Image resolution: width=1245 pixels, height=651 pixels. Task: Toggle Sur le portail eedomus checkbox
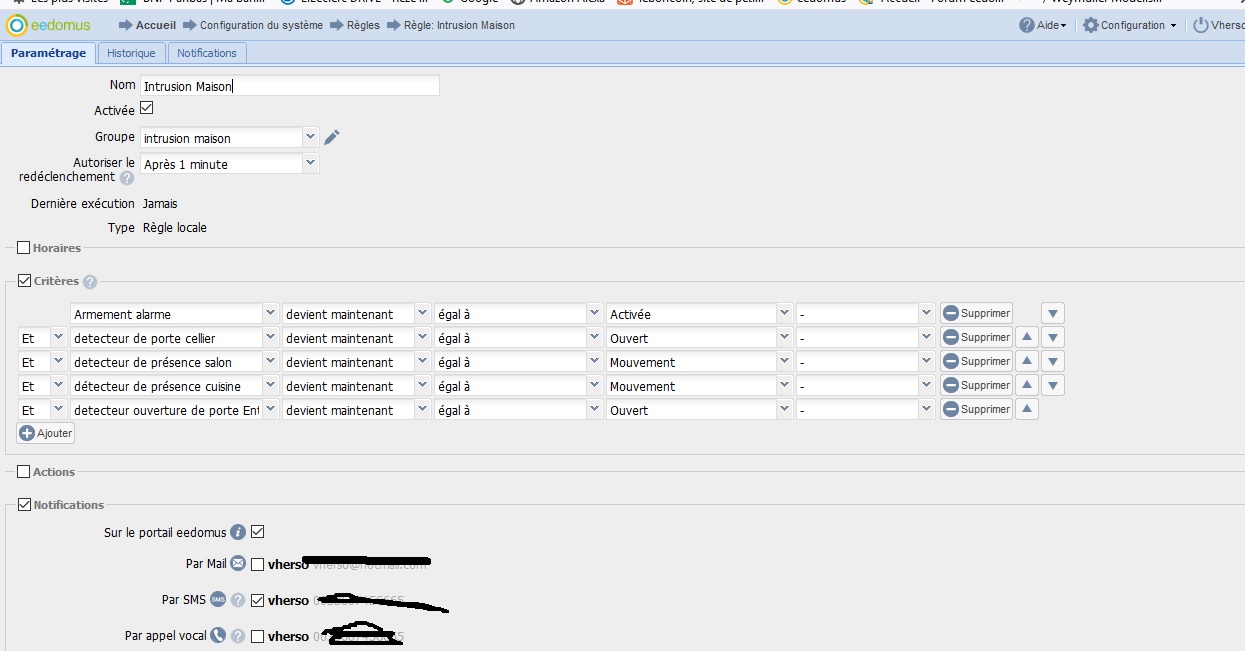[x=258, y=531]
